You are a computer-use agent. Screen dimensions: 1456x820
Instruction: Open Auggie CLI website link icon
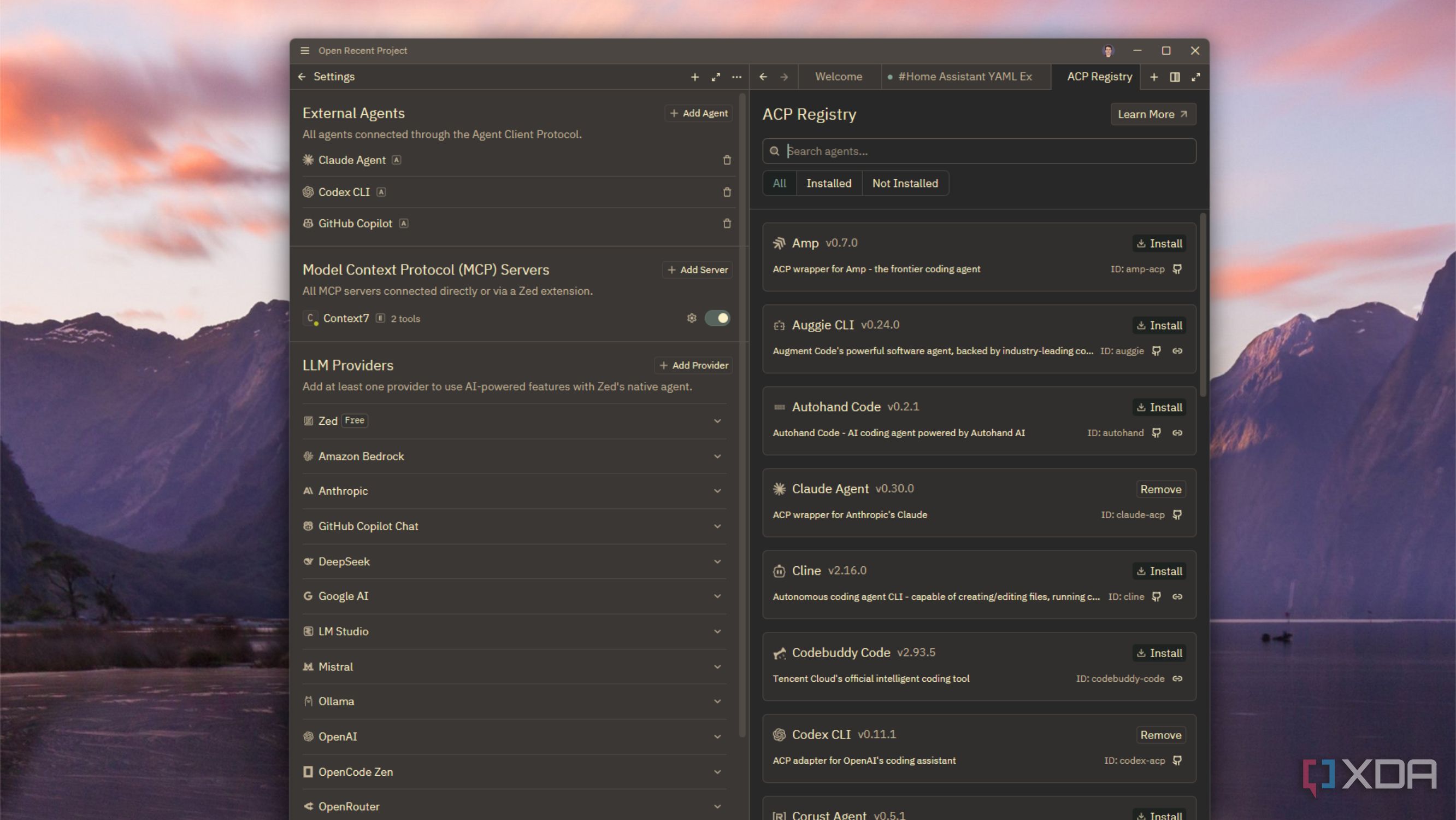pos(1177,351)
